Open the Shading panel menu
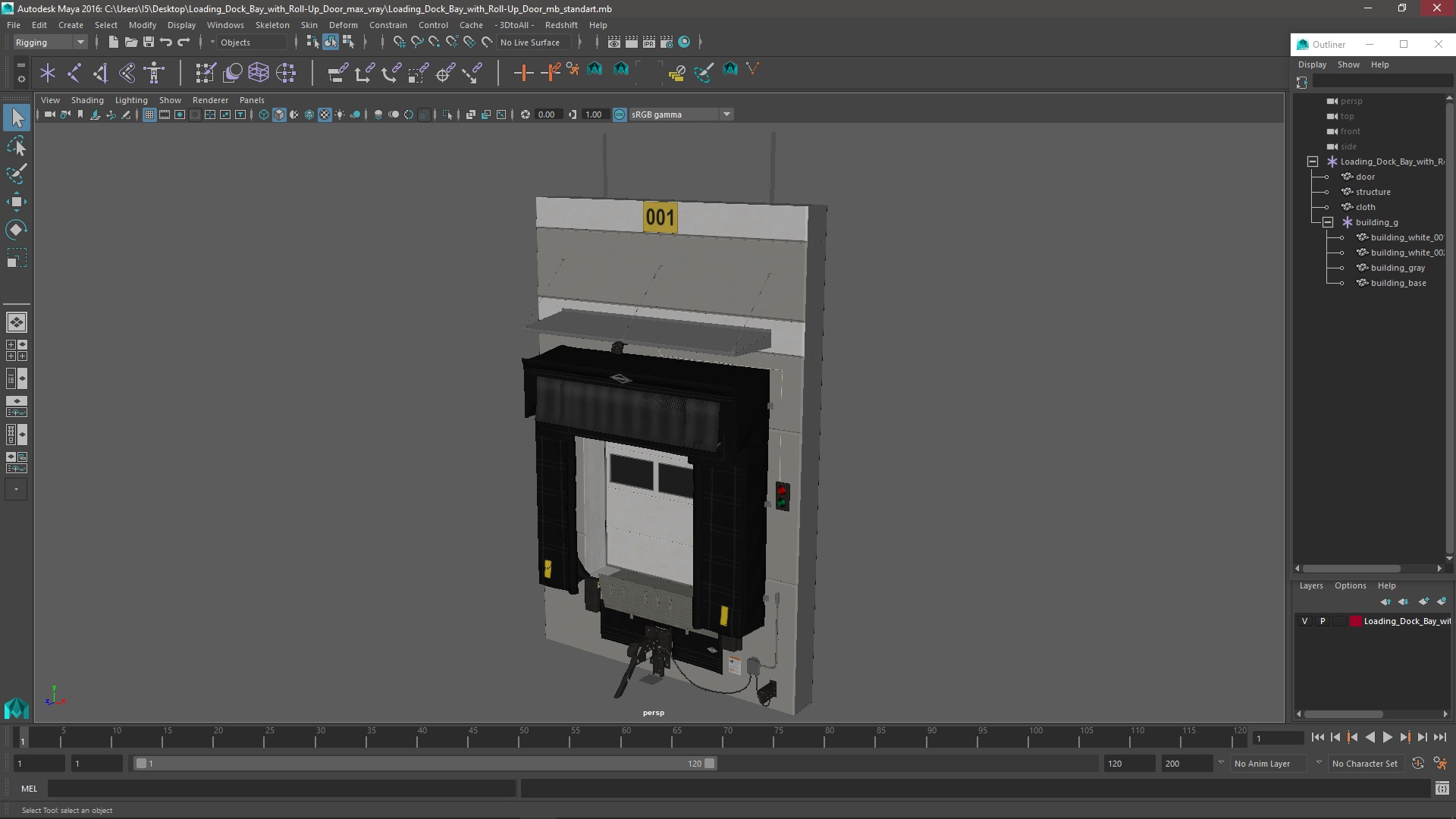The height and width of the screenshot is (819, 1456). pos(87,100)
